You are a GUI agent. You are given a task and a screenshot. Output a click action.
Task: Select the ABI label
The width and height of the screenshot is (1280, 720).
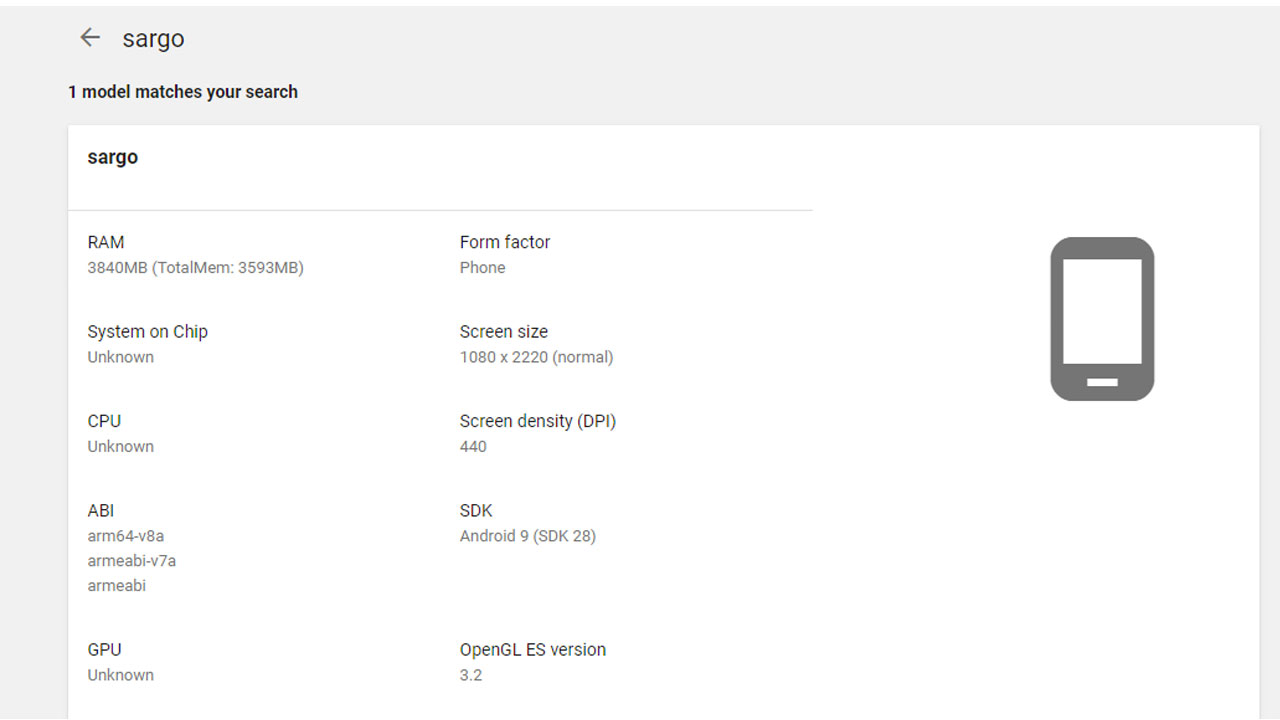point(101,511)
